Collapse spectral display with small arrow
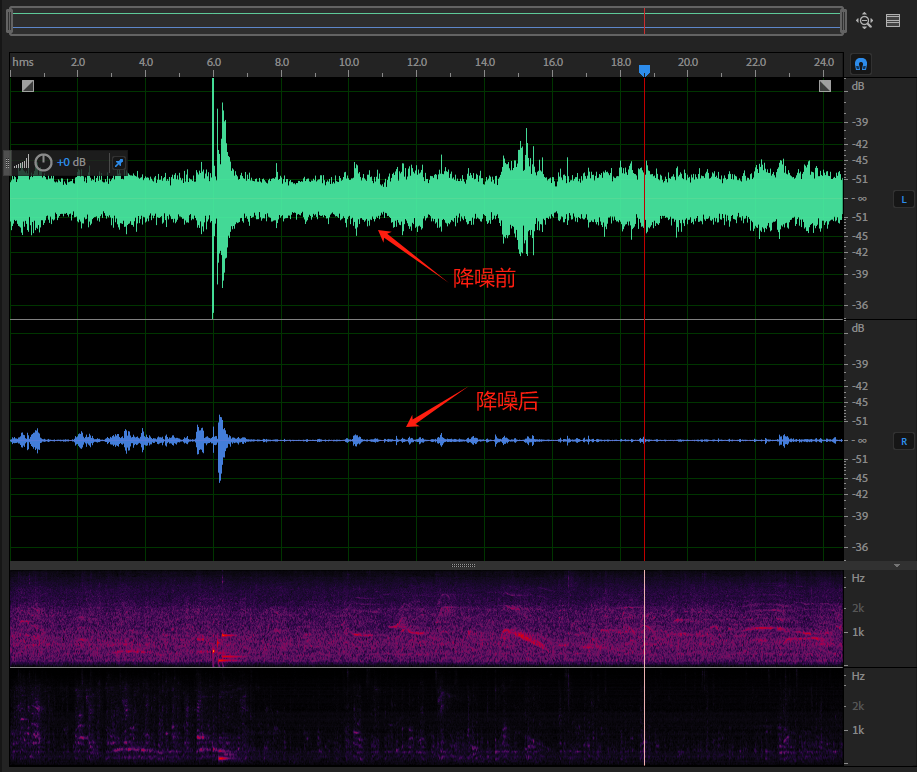This screenshot has height=772, width=917. click(897, 565)
